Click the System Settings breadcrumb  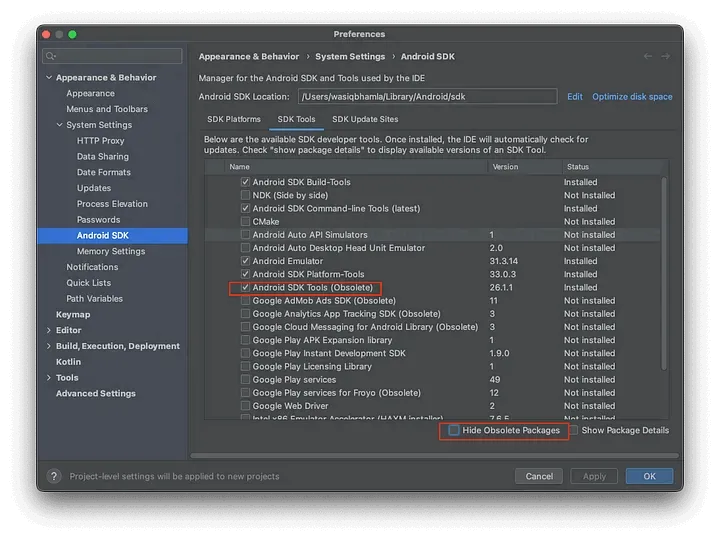[x=350, y=56]
